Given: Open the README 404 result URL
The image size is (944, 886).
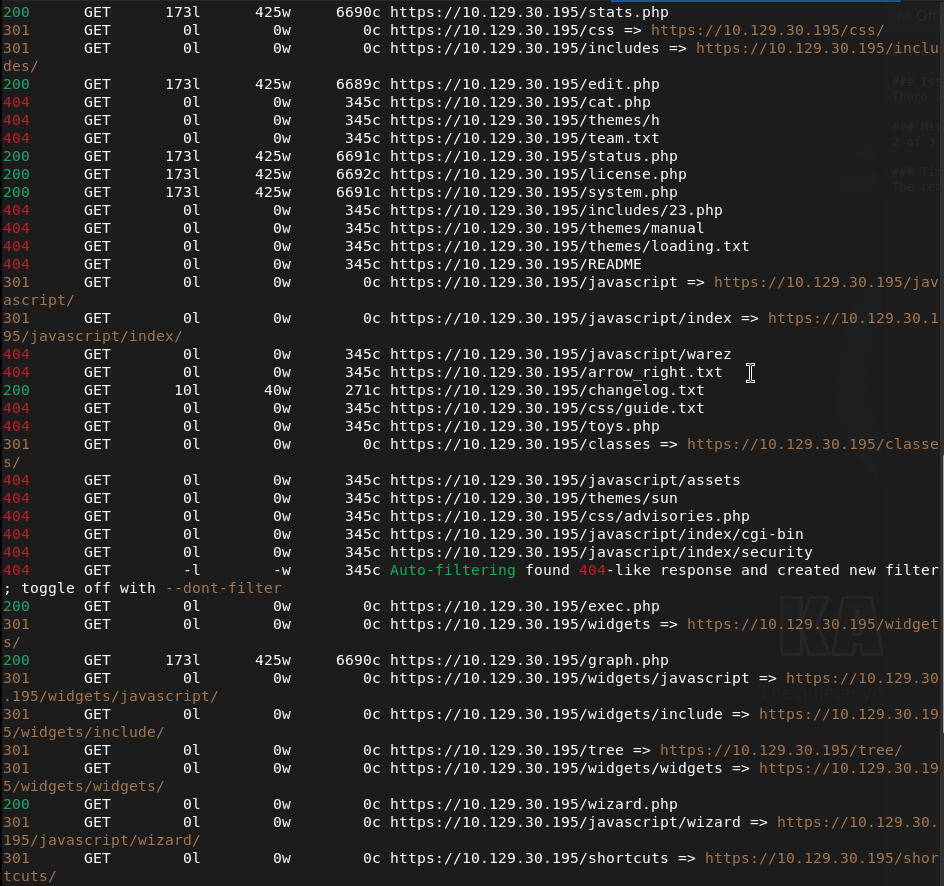Looking at the screenshot, I should click(x=516, y=264).
